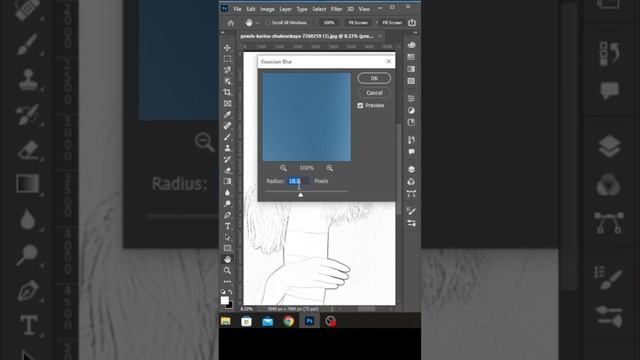Click the foreground color swatch
This screenshot has width=640, height=360.
[224, 300]
